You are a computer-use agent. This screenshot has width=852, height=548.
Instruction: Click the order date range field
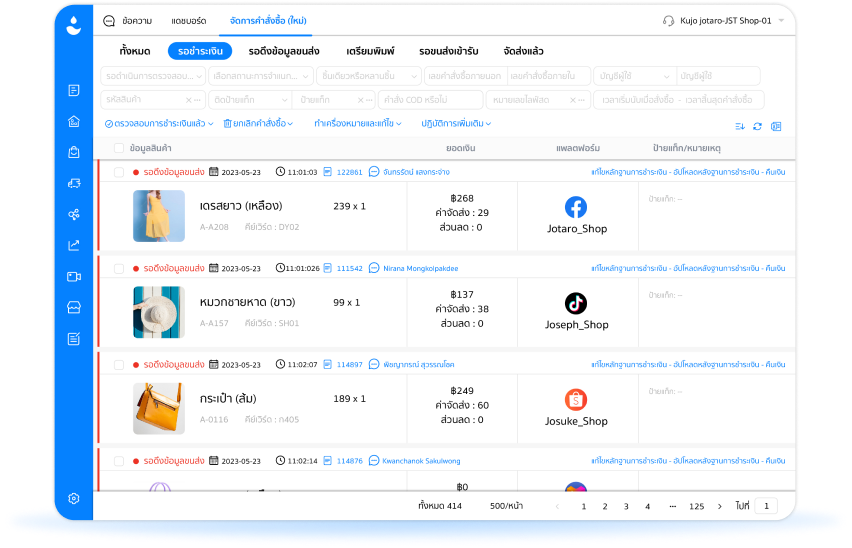pyautogui.click(x=679, y=100)
